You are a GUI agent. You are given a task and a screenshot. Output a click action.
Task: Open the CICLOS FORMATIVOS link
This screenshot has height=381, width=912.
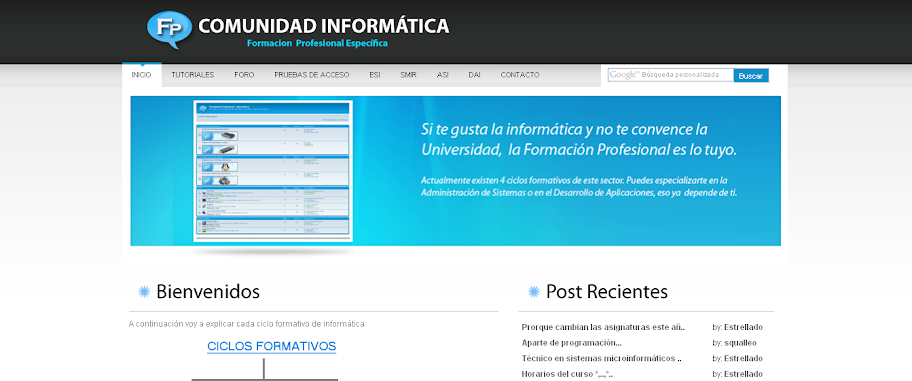point(272,347)
